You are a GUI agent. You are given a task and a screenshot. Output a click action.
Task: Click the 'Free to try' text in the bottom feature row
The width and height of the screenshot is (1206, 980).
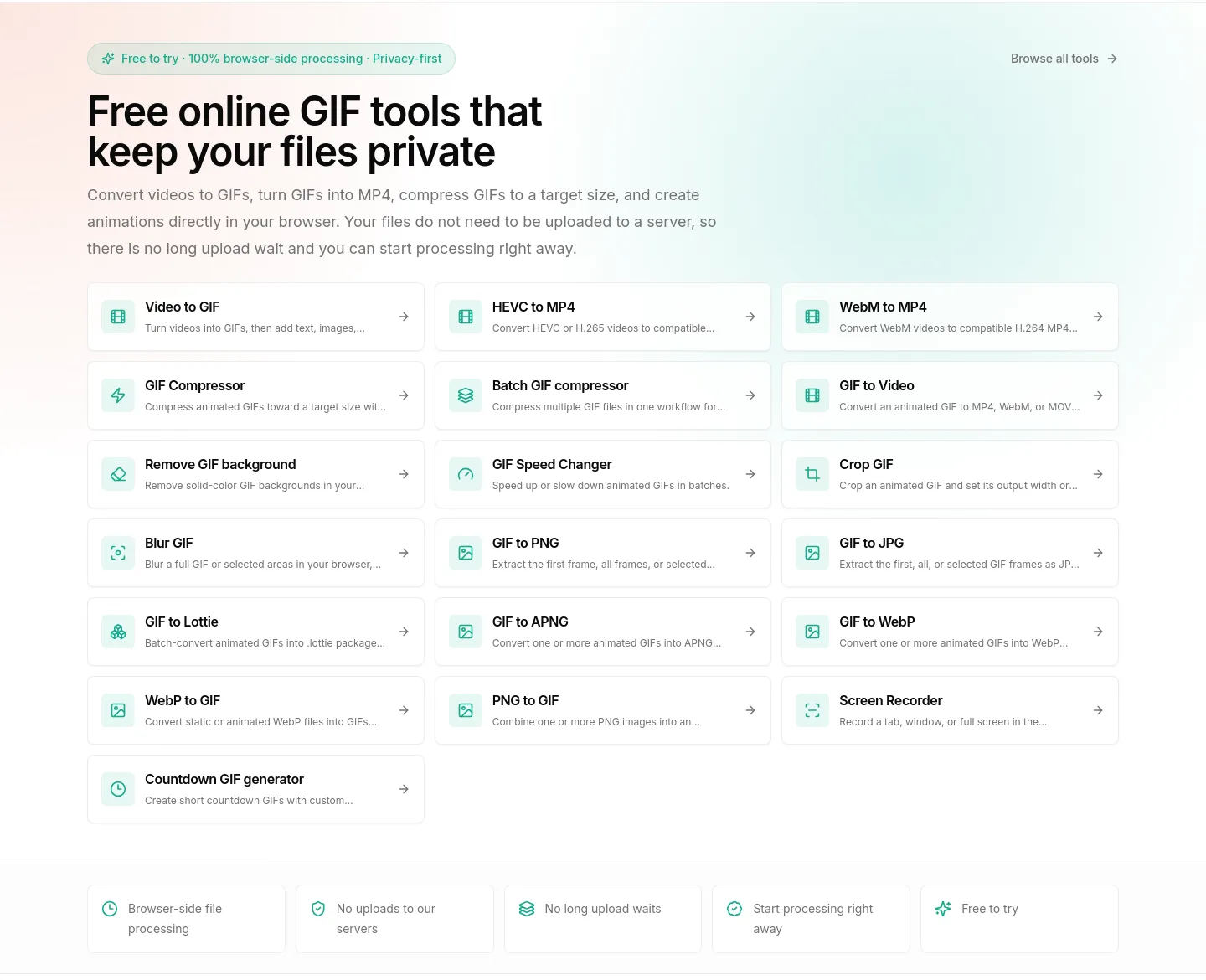pos(990,909)
